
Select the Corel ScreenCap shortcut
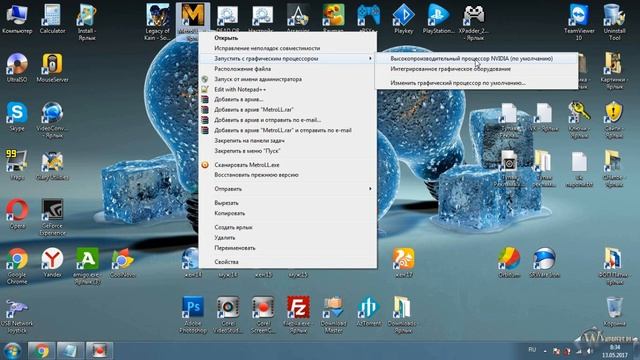[263, 315]
